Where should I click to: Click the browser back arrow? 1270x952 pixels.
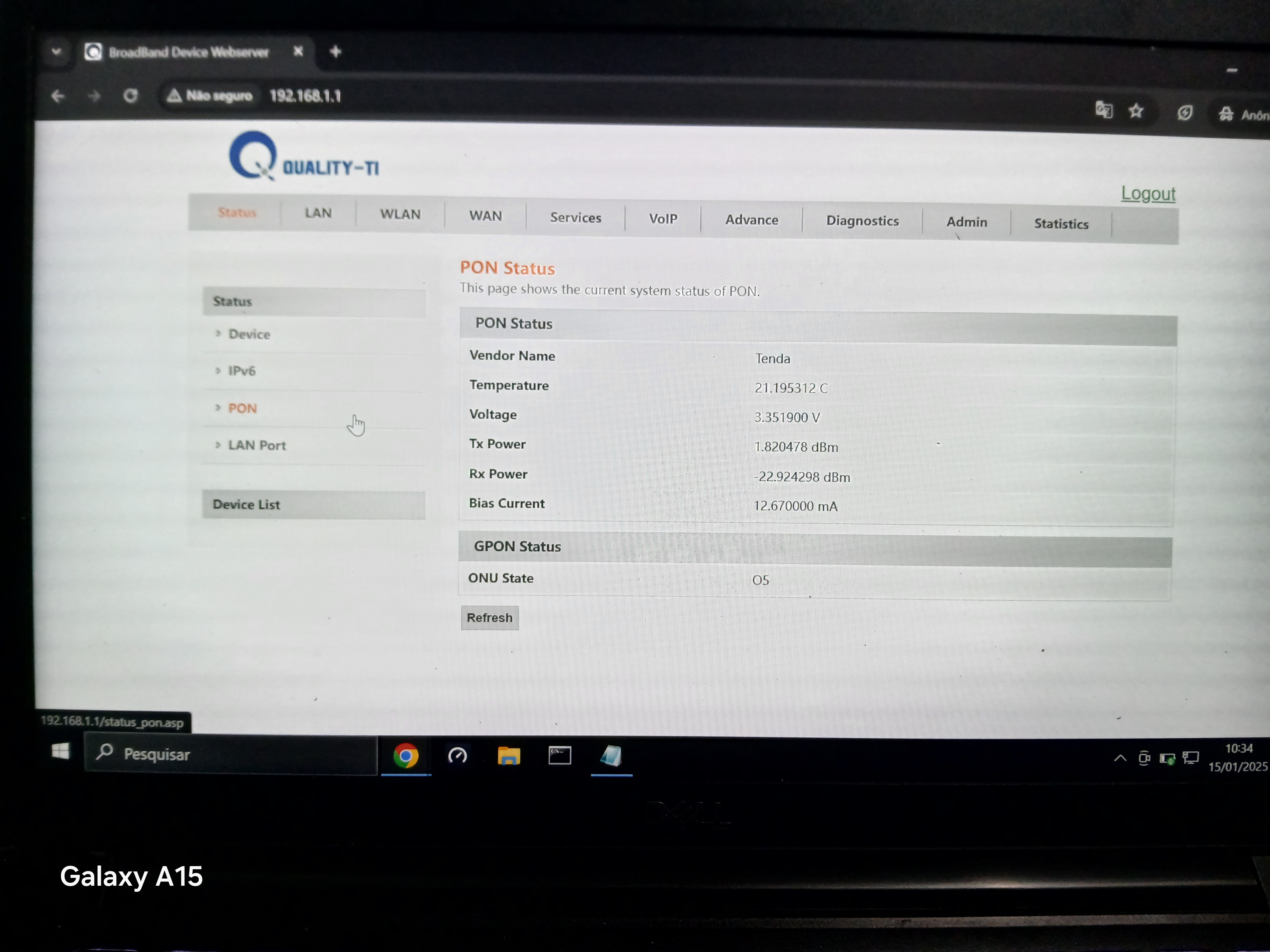click(58, 95)
